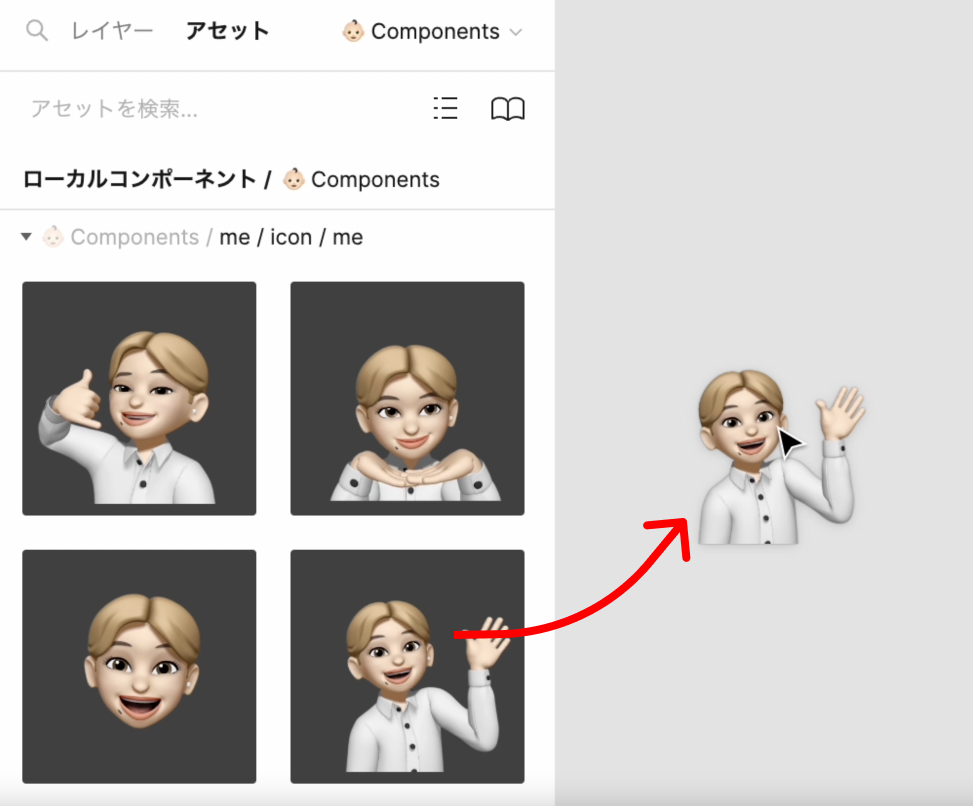Viewport: 973px width, 806px height.
Task: Select the laughing face memoji component
Action: click(139, 666)
